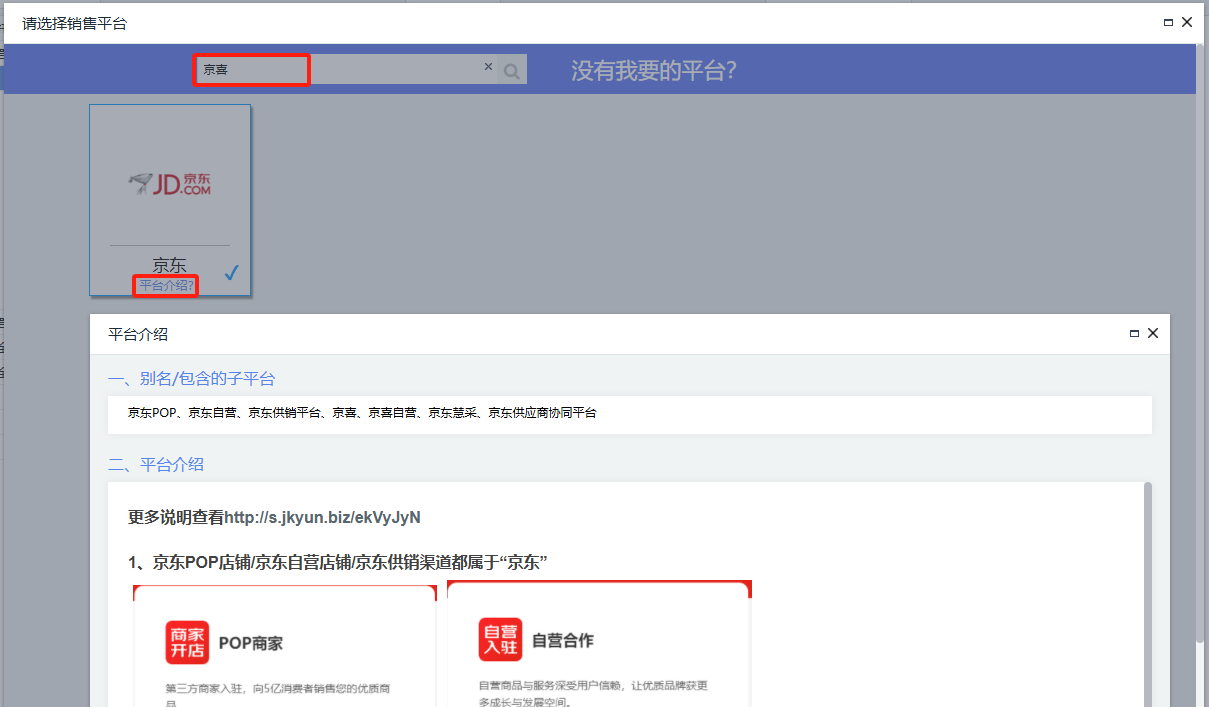The height and width of the screenshot is (707, 1209).
Task: Open the 平台介绍? link under 京东
Action: click(x=166, y=286)
